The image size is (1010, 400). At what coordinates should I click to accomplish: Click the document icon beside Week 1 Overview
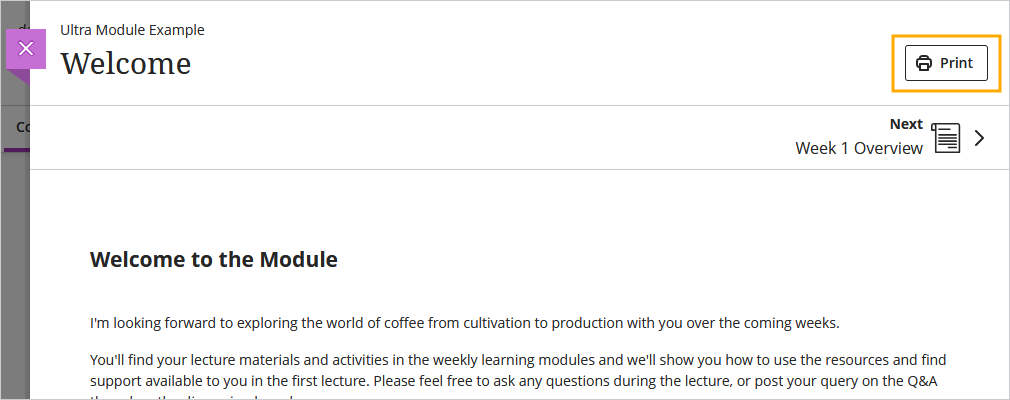pyautogui.click(x=946, y=138)
